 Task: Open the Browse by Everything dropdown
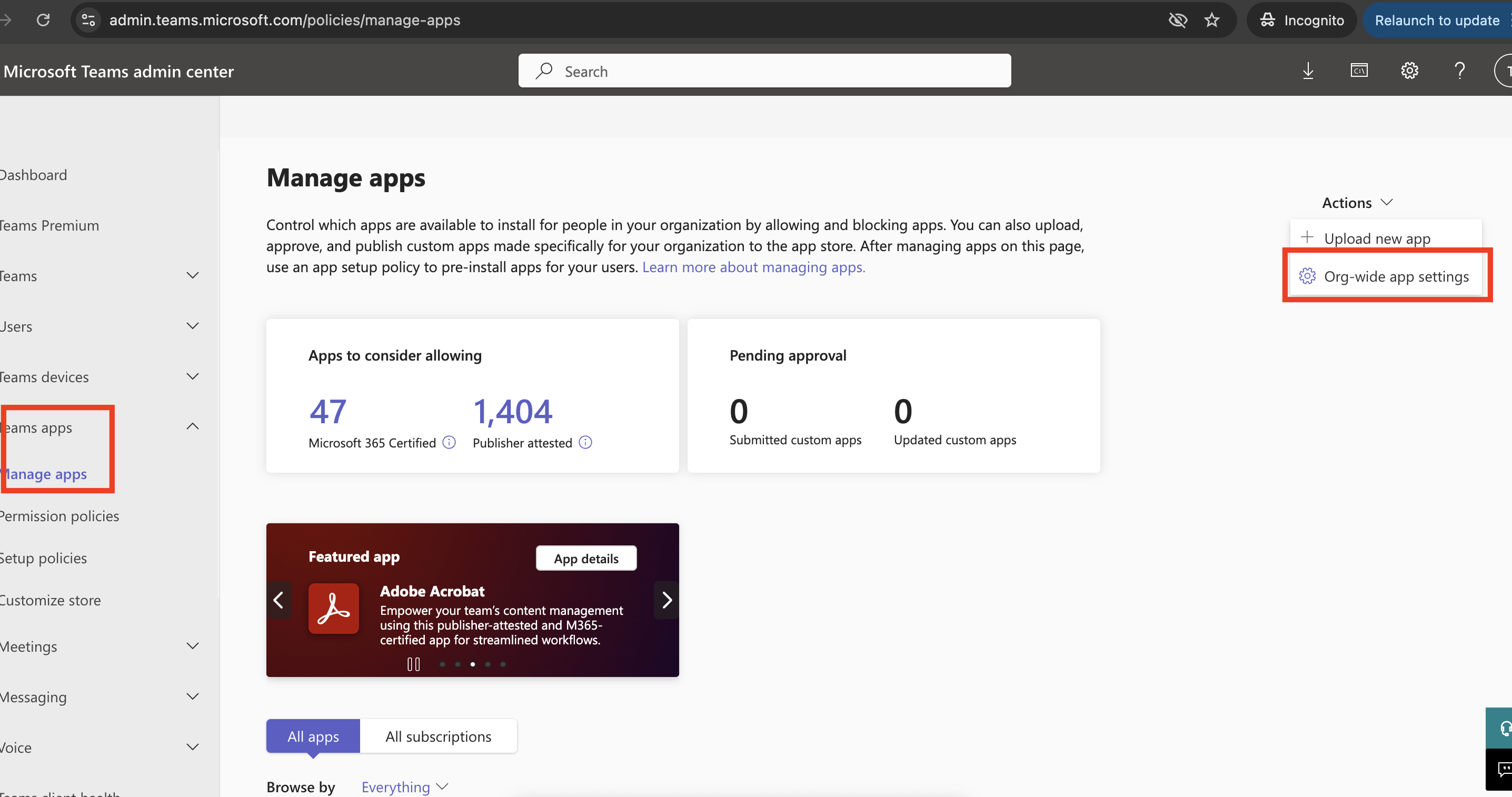click(x=404, y=786)
